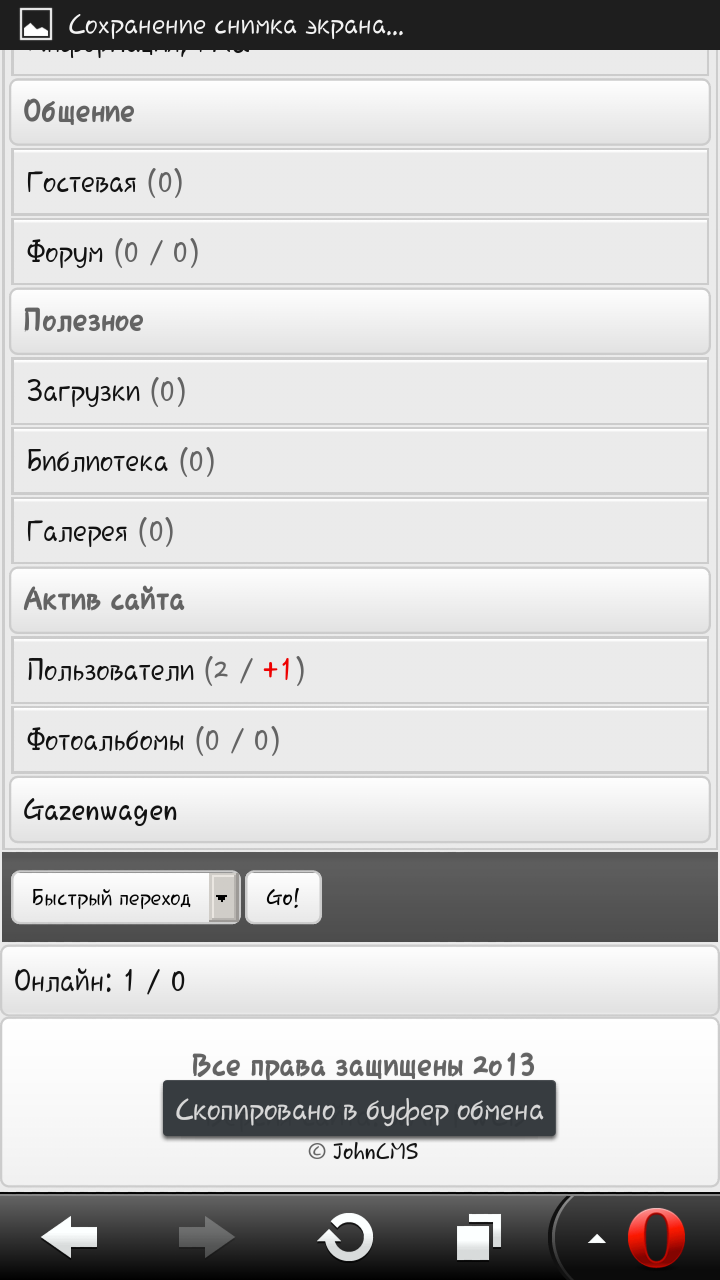Tap the small arrow beside Opera logo
This screenshot has height=1280, width=720.
[597, 1240]
